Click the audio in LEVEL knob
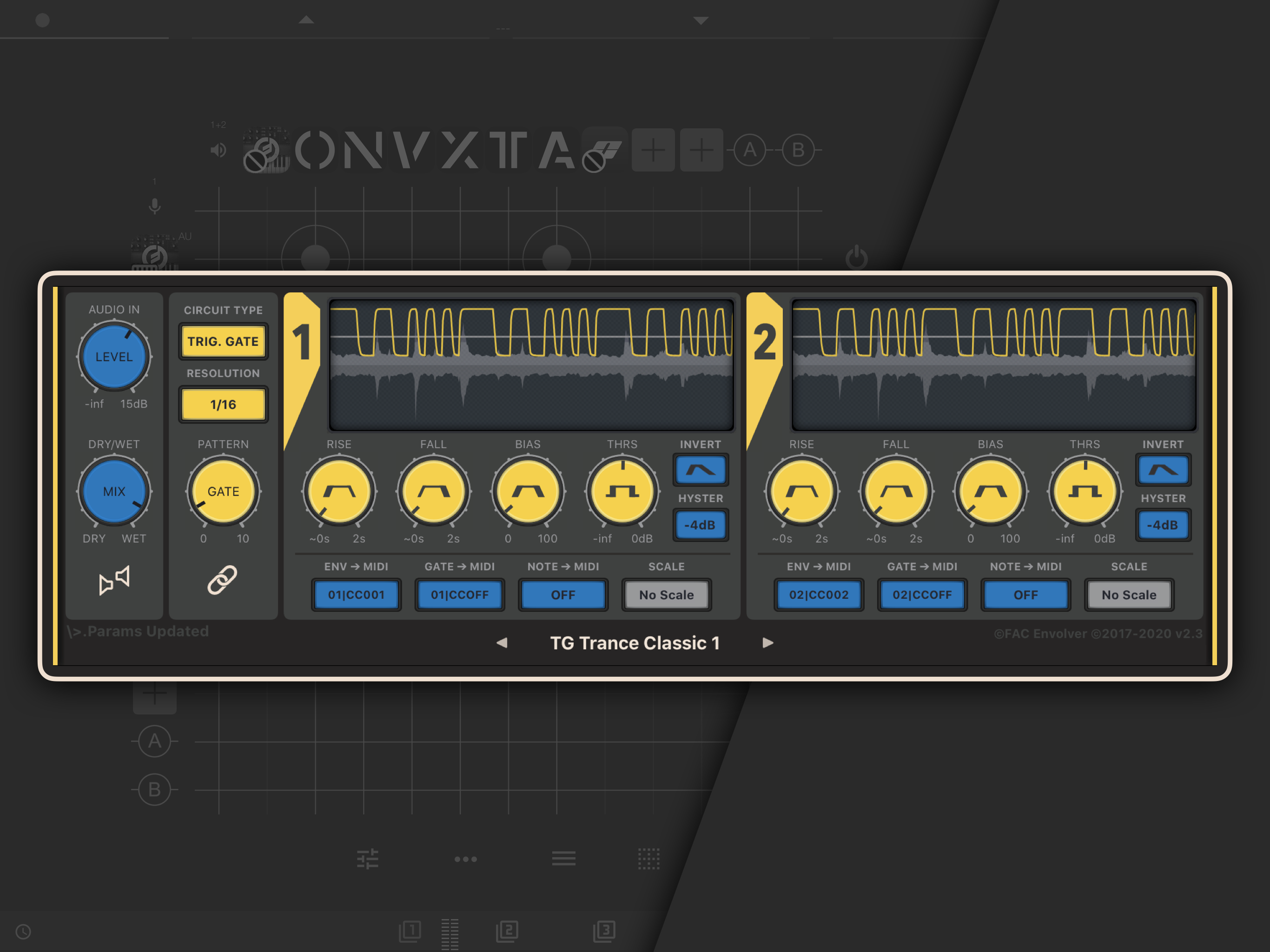The image size is (1270, 952). (114, 357)
